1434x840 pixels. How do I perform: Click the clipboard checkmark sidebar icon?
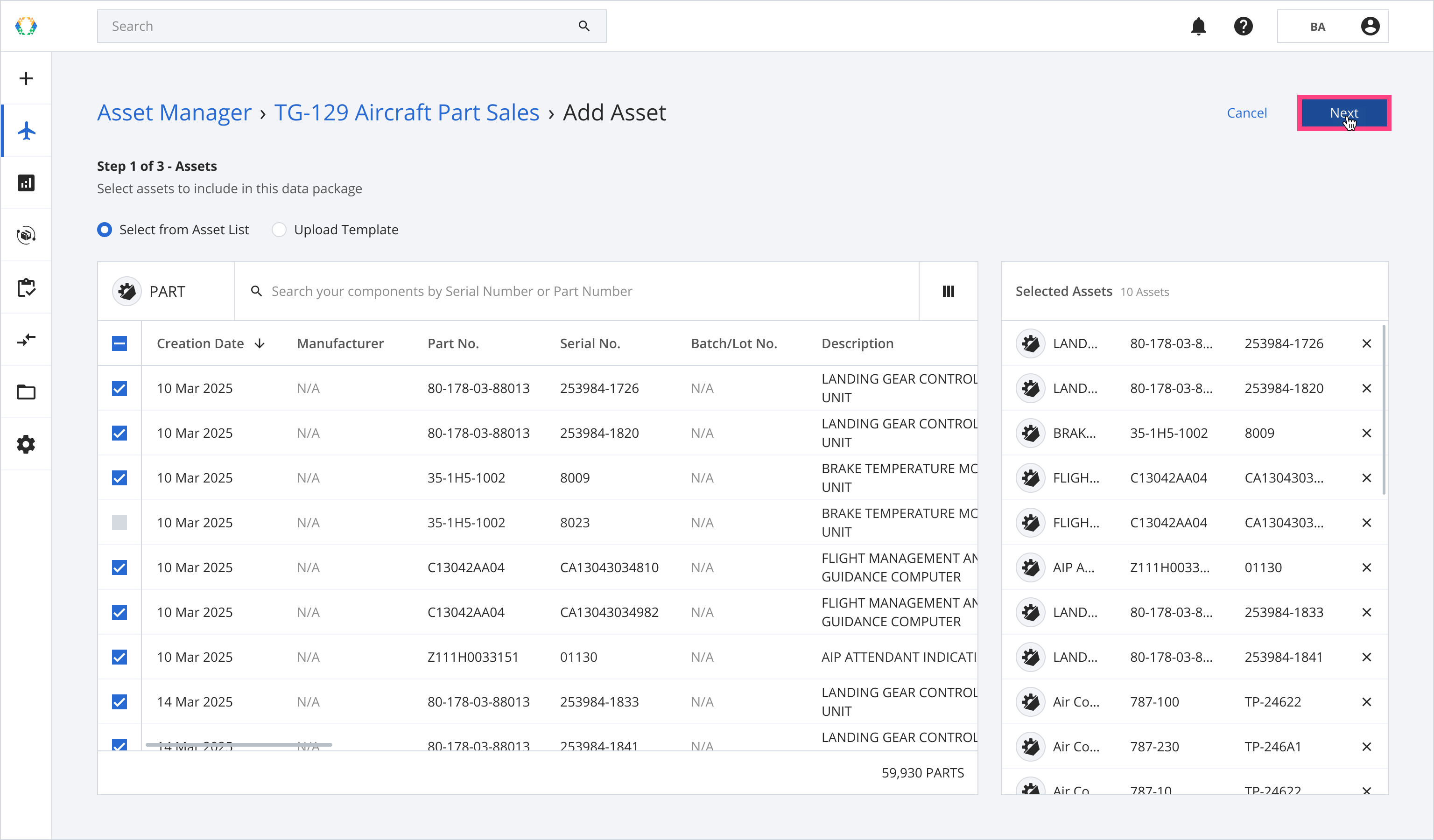(x=26, y=288)
